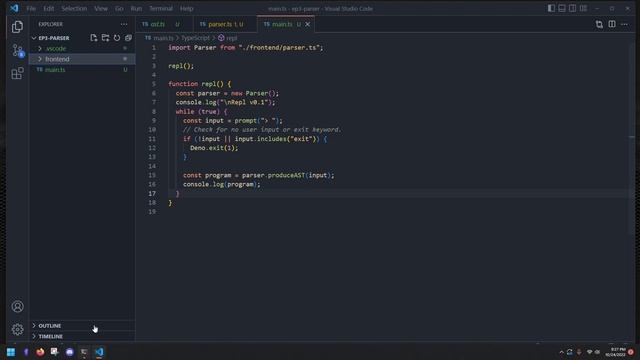Open main.ts in the file tree
This screenshot has width=640, height=360.
coord(82,70)
